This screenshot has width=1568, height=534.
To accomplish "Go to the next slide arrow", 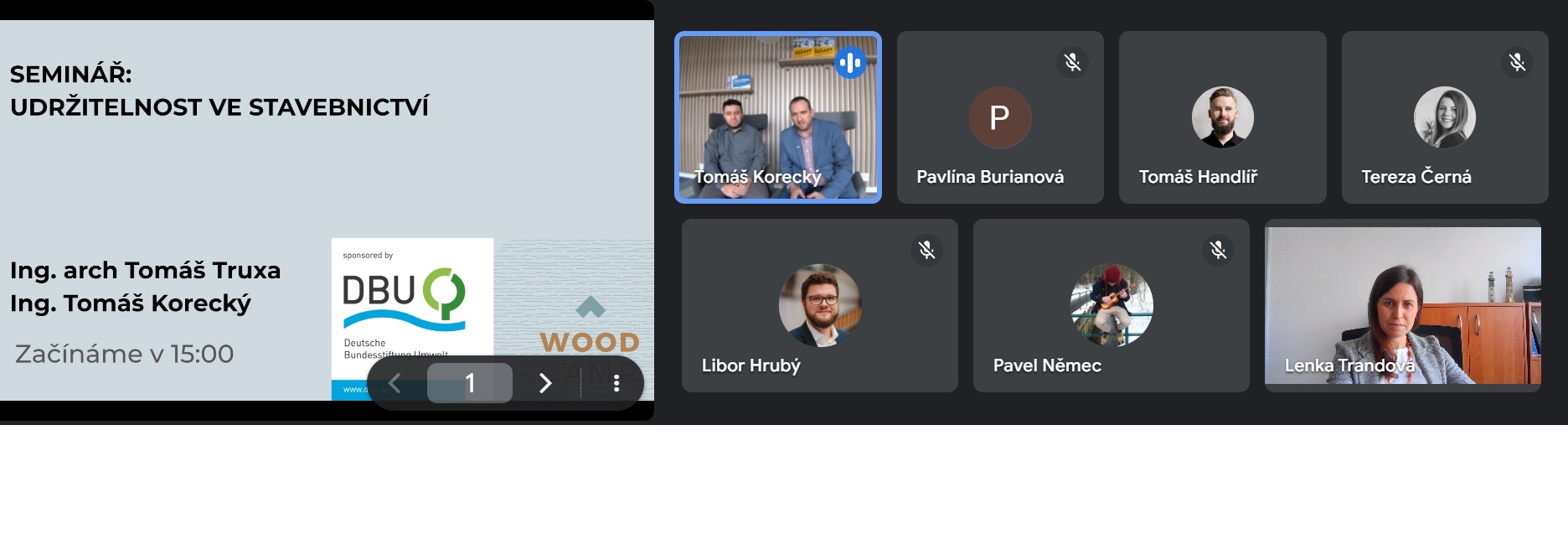I will click(x=545, y=383).
